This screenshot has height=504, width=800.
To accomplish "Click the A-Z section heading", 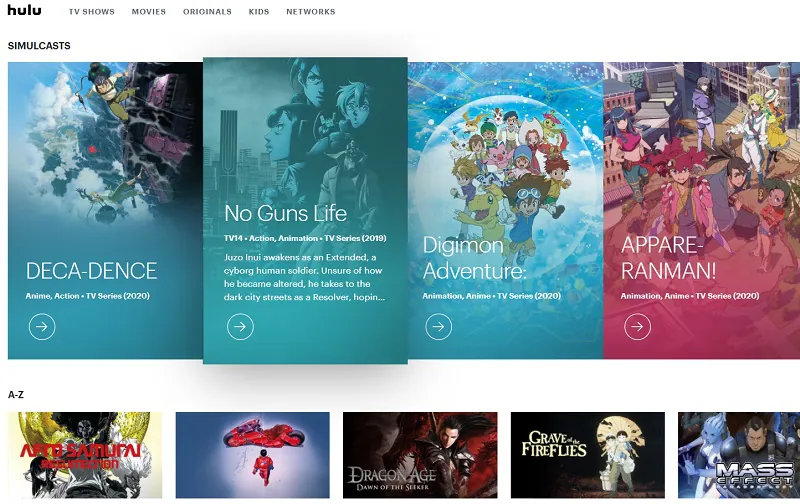I will [16, 394].
